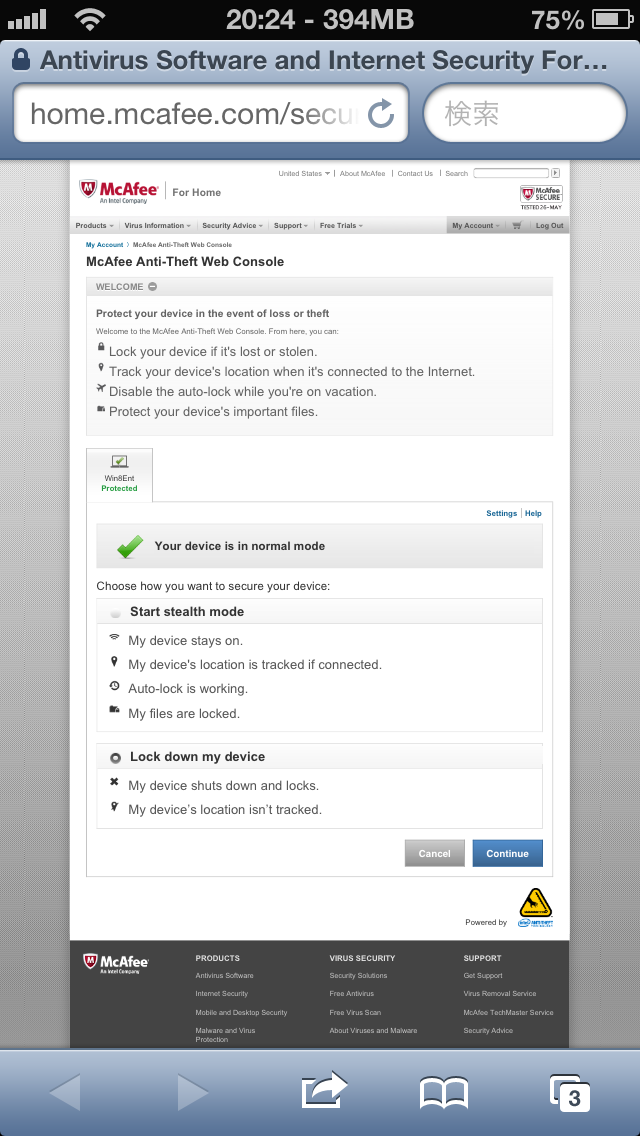
Task: Select the Start stealth mode option
Action: click(x=116, y=612)
